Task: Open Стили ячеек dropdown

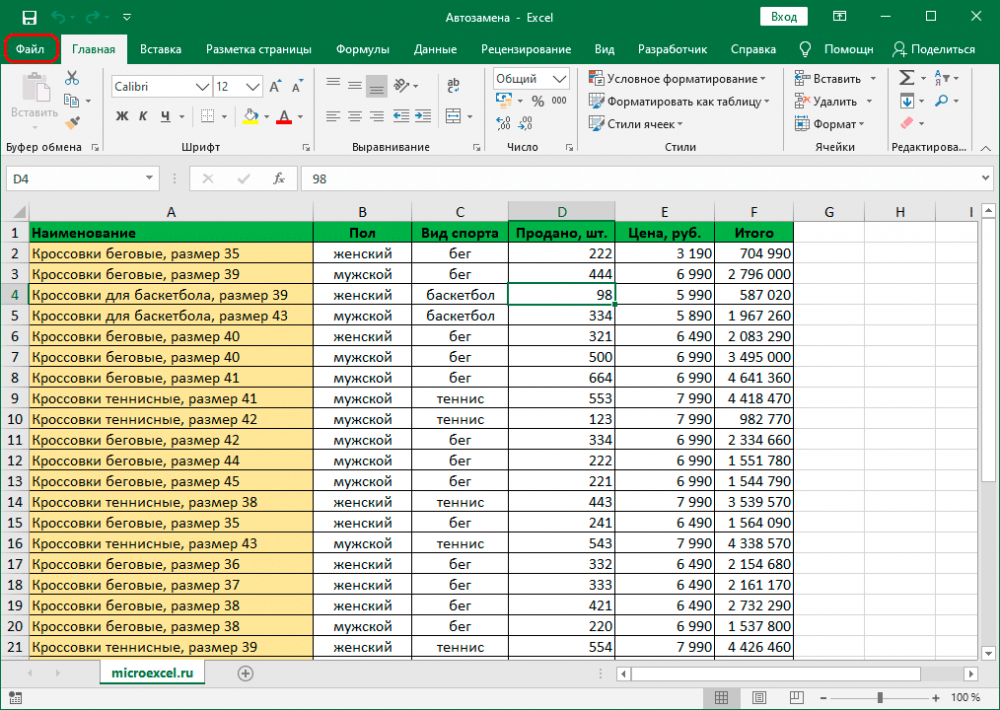Action: click(x=636, y=124)
